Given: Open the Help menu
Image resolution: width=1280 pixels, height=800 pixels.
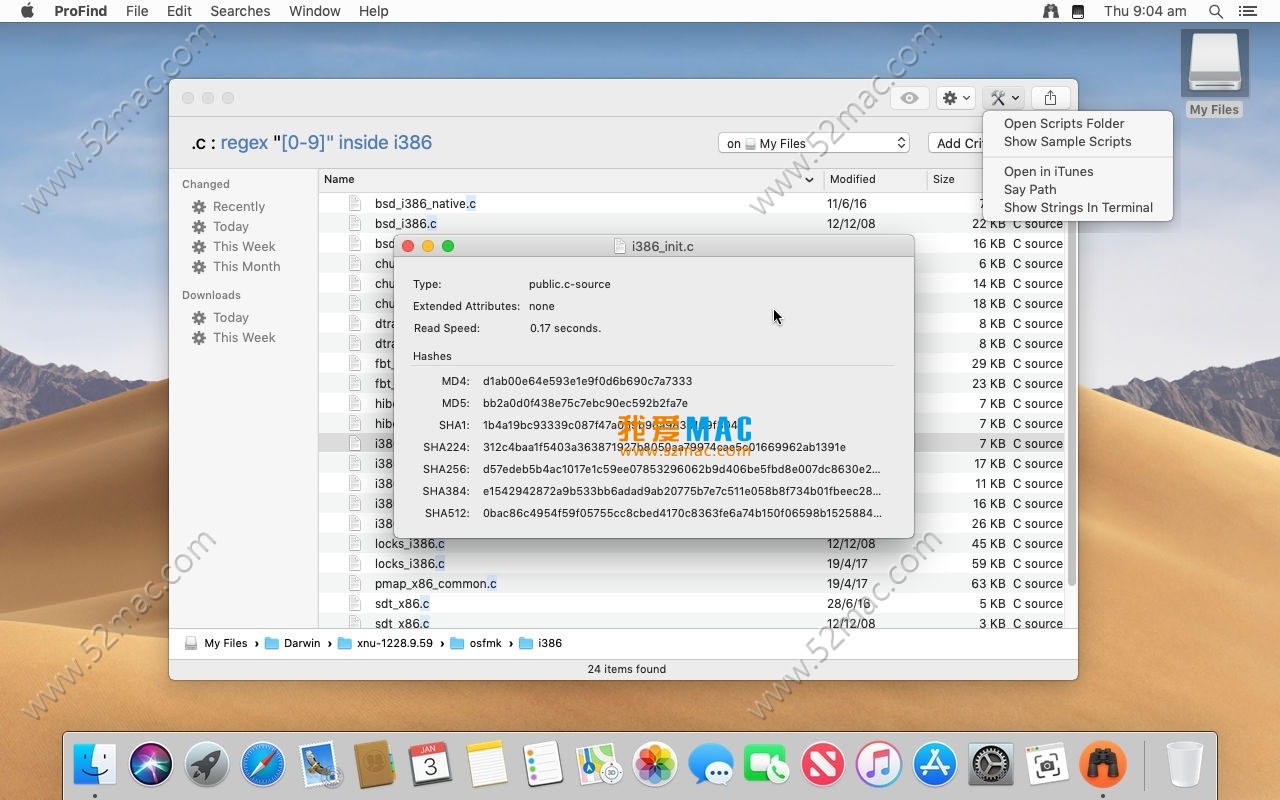Looking at the screenshot, I should [373, 11].
